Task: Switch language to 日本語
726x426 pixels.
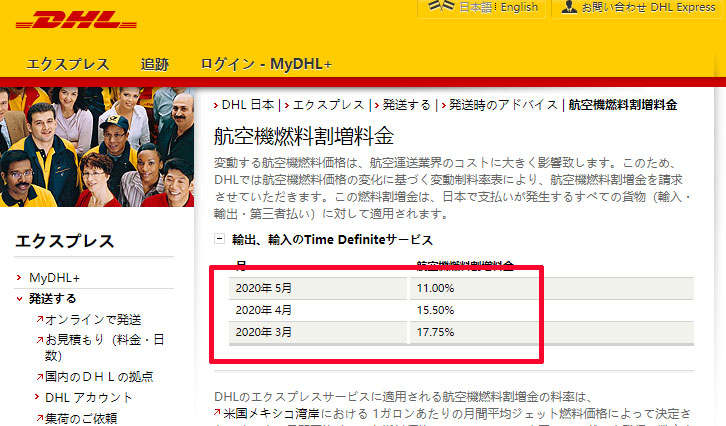Action: (x=476, y=7)
